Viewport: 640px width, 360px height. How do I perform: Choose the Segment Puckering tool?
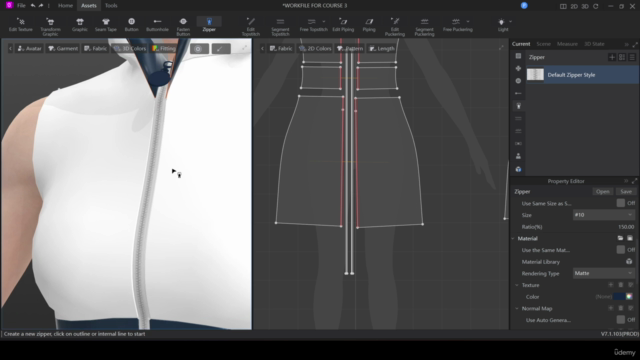pyautogui.click(x=424, y=27)
